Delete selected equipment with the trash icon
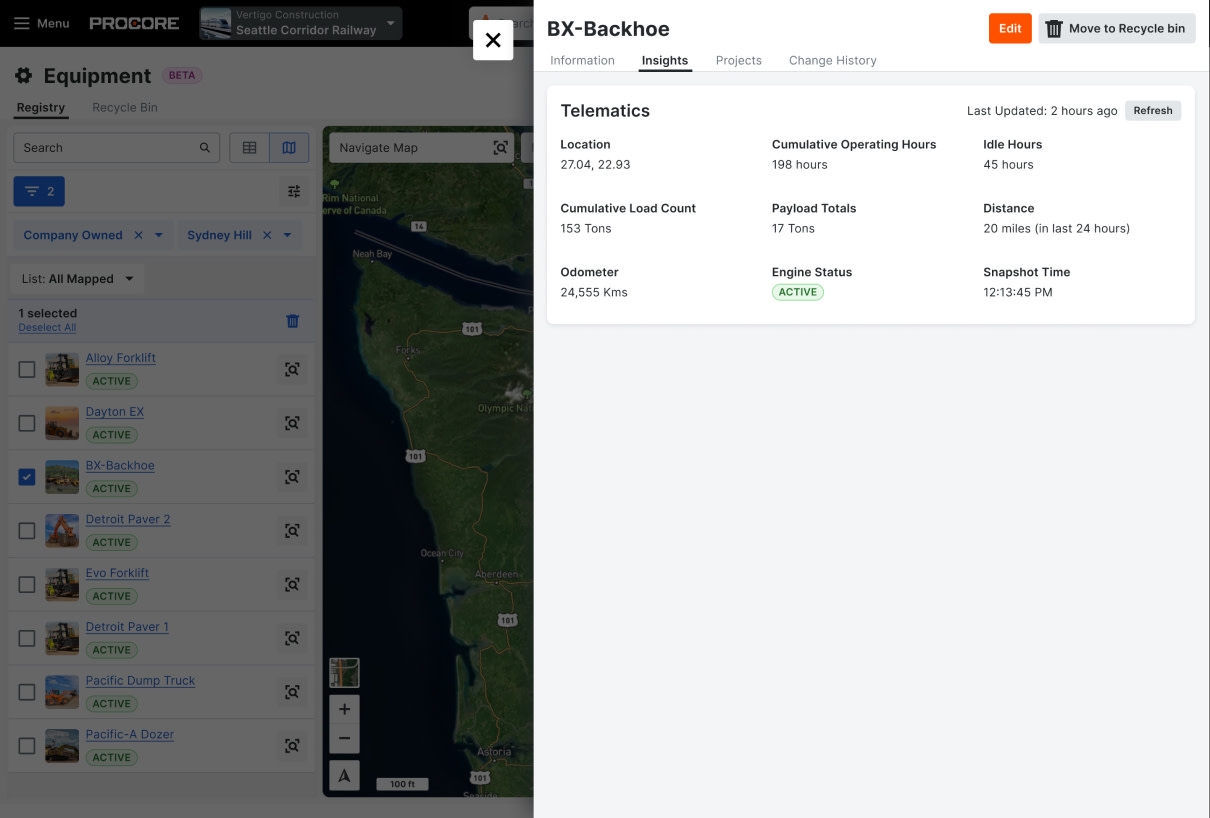Viewport: 1210px width, 818px height. click(292, 320)
